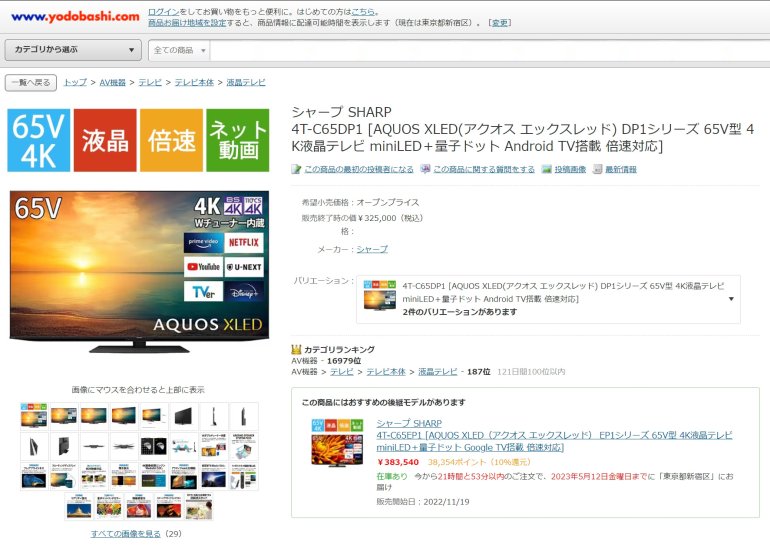Click the ネット動画 green badge

(x=238, y=140)
